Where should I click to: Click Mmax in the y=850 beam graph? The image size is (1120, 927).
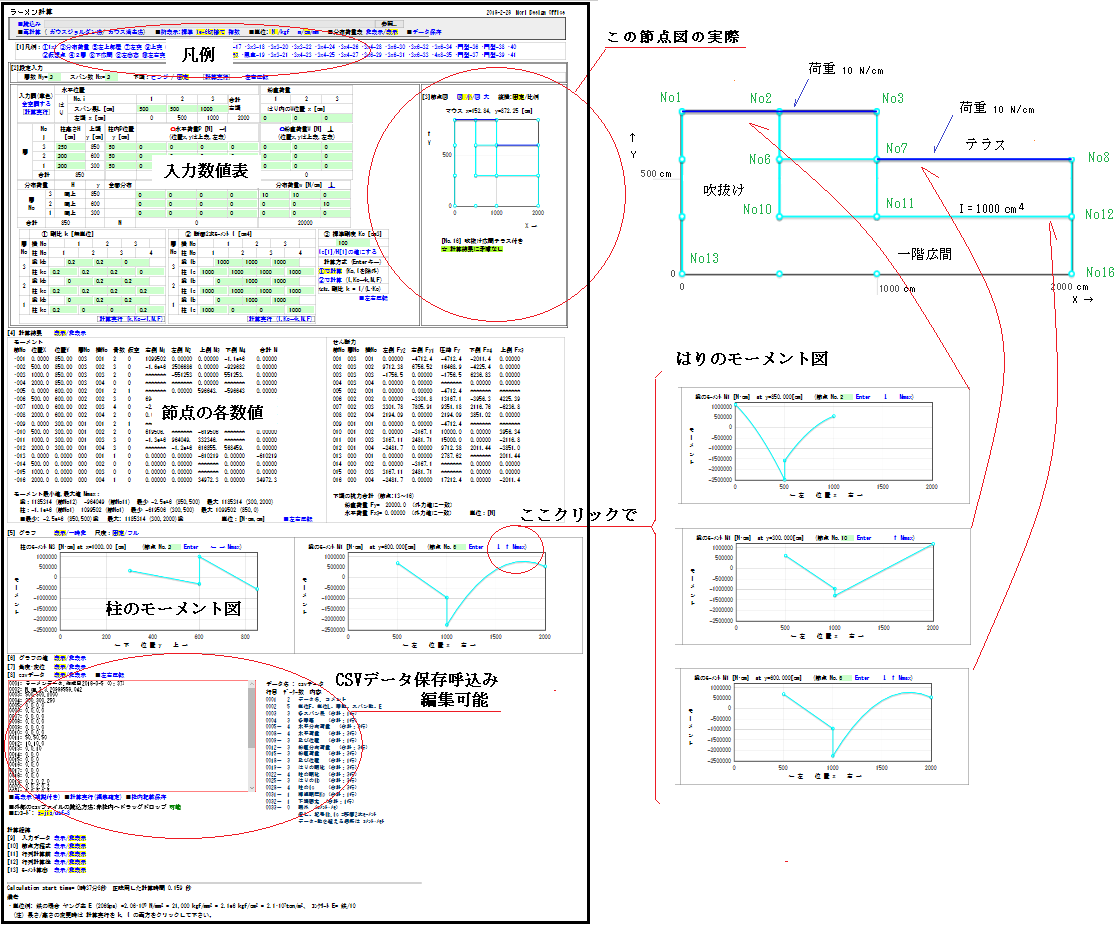906,397
